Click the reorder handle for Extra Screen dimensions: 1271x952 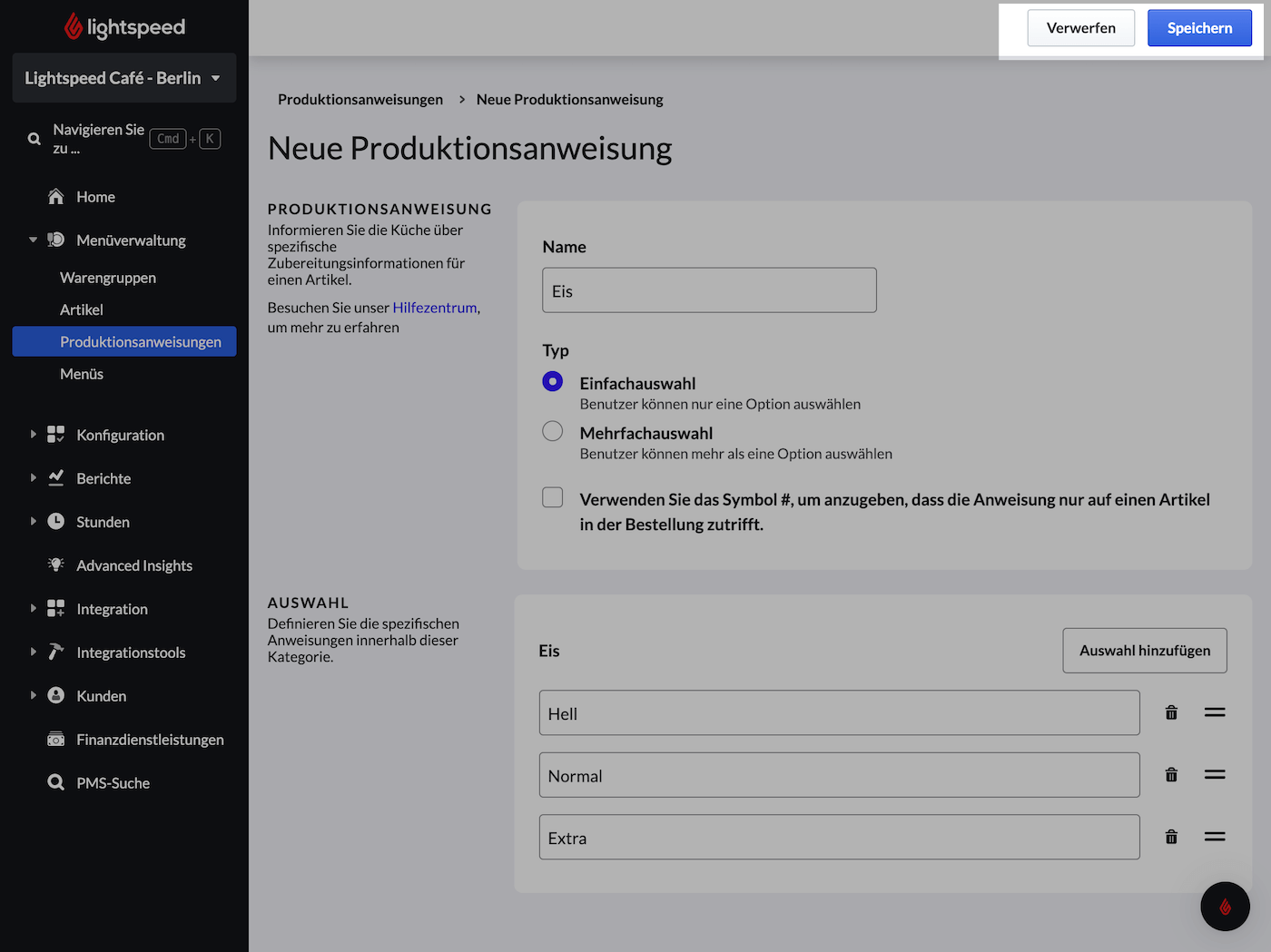click(1215, 837)
